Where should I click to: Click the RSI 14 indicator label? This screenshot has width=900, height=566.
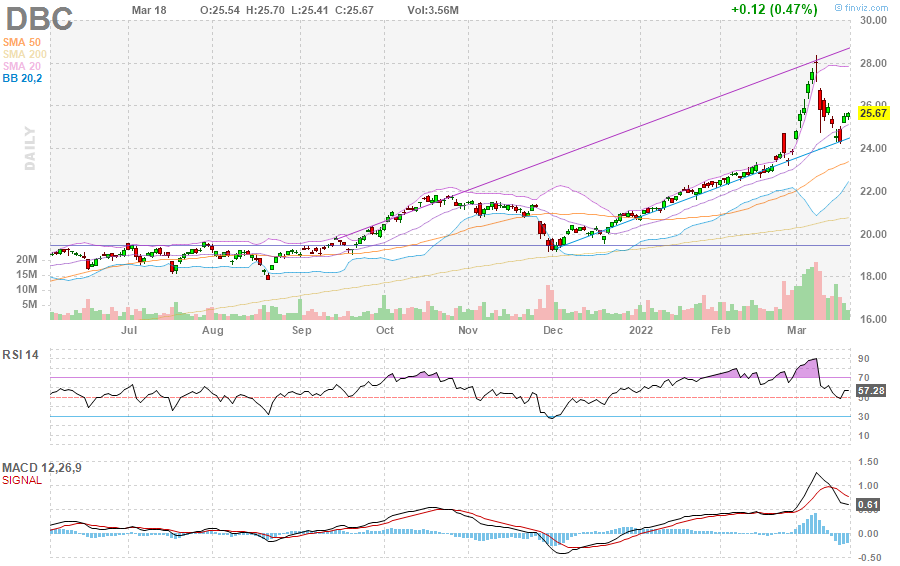21,355
